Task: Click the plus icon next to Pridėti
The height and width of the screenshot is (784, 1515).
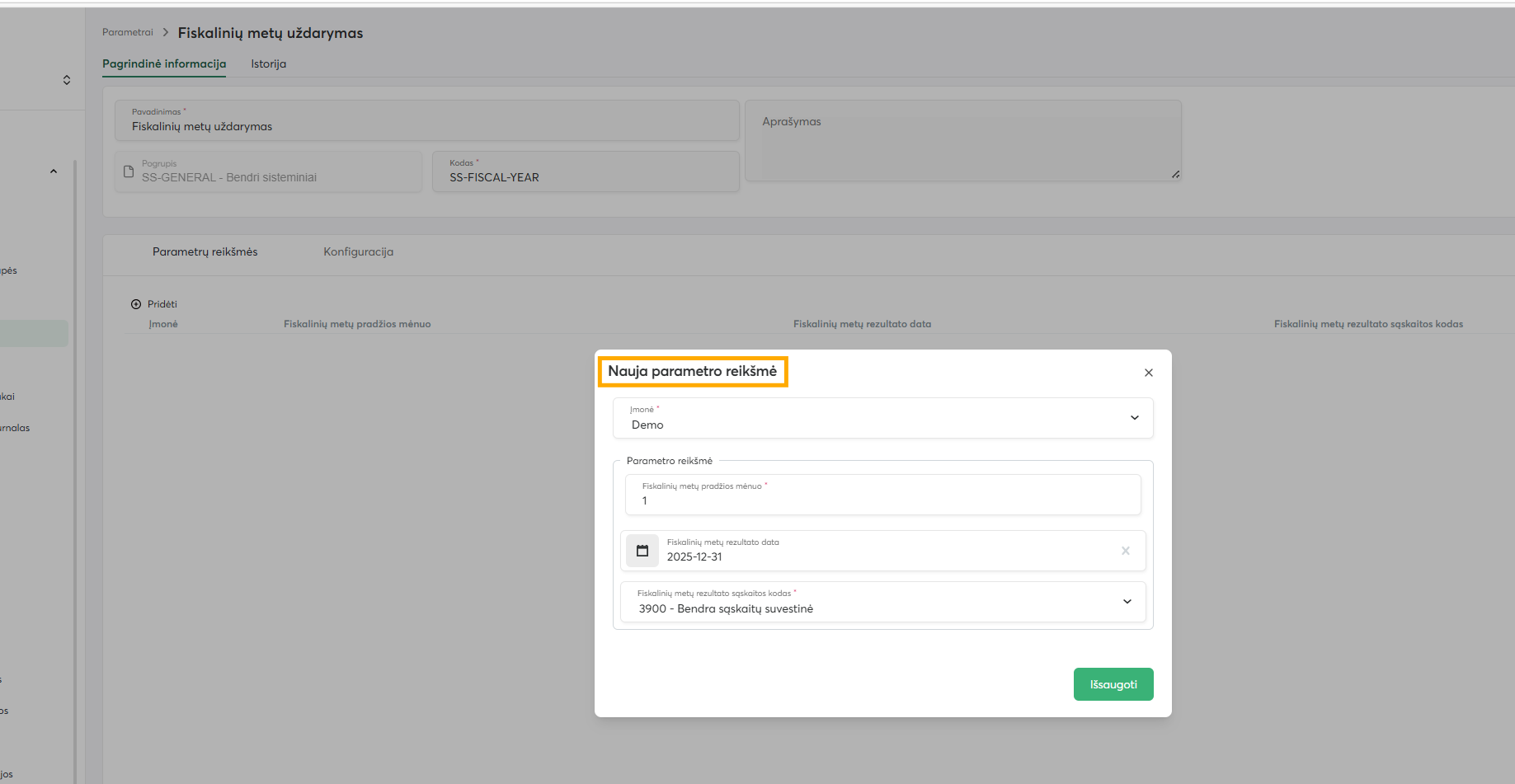Action: click(x=136, y=304)
